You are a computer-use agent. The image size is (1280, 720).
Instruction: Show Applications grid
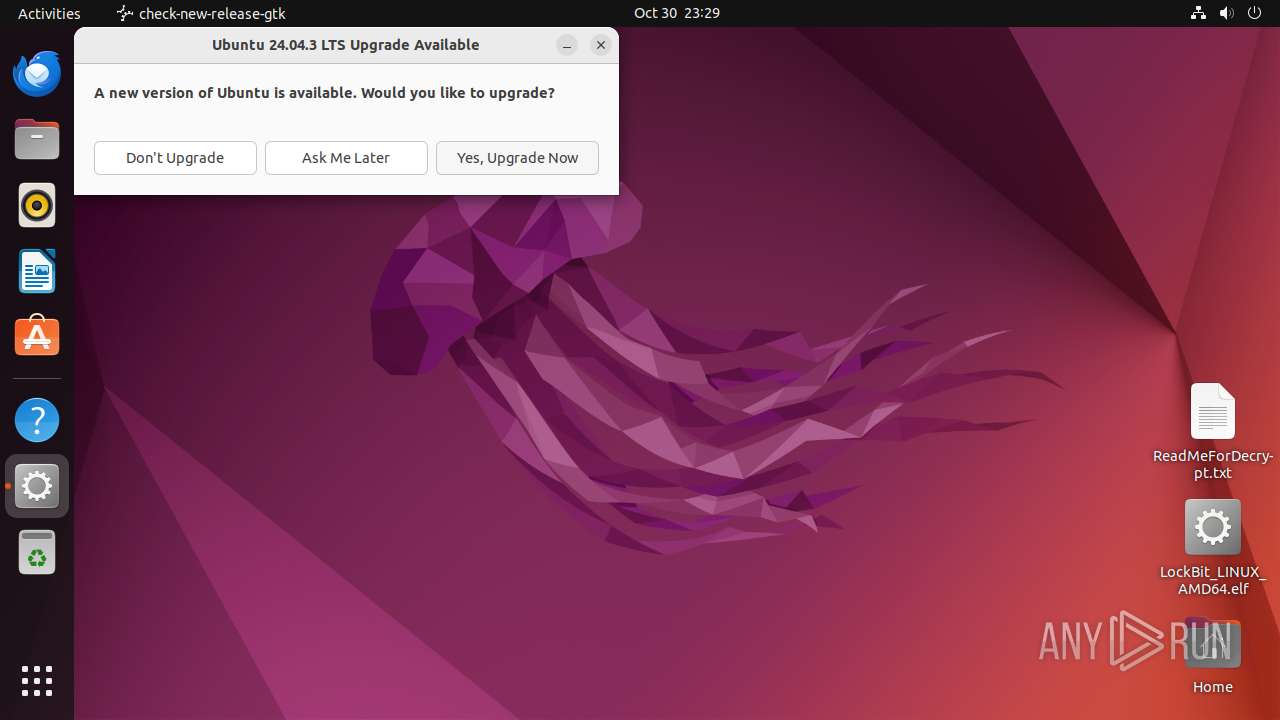click(x=37, y=681)
